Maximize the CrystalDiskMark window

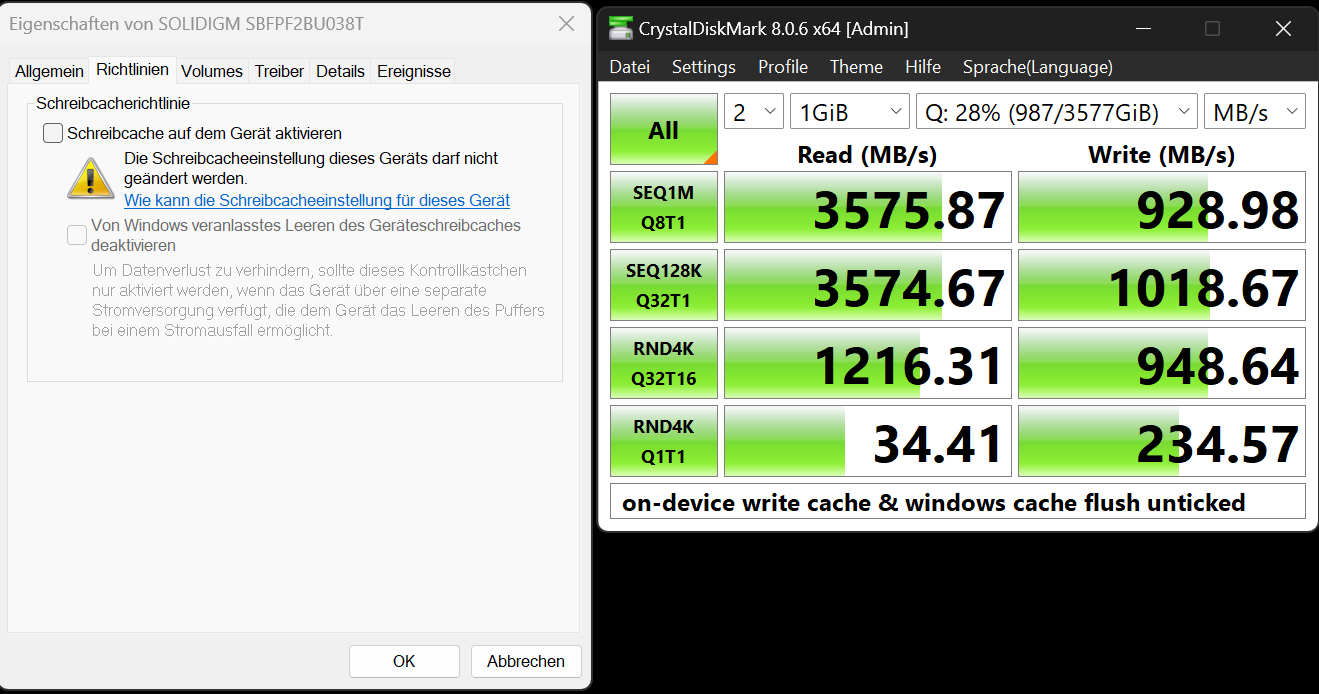[1212, 29]
